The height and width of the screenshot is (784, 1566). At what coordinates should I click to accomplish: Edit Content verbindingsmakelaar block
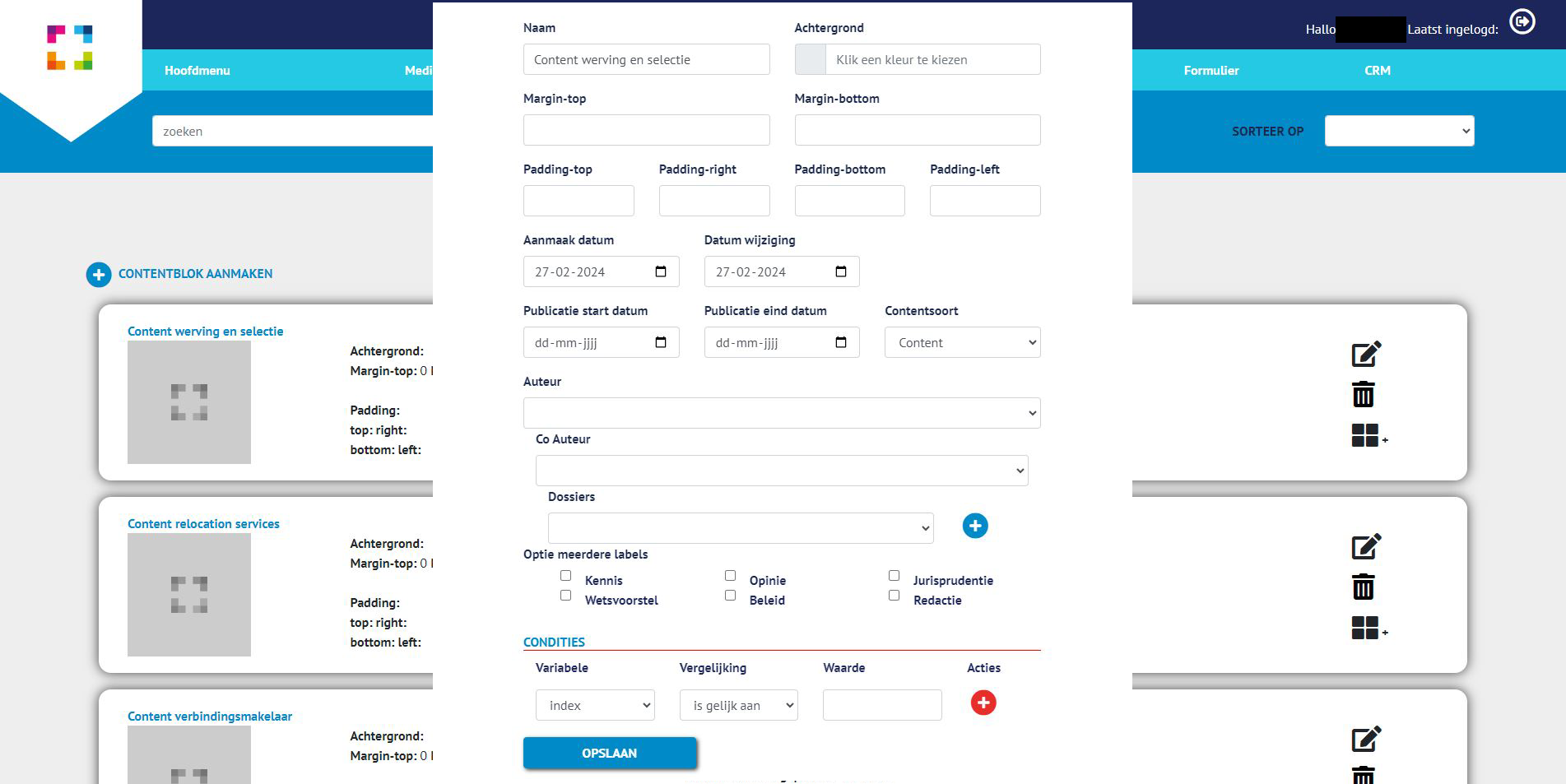(x=1366, y=740)
